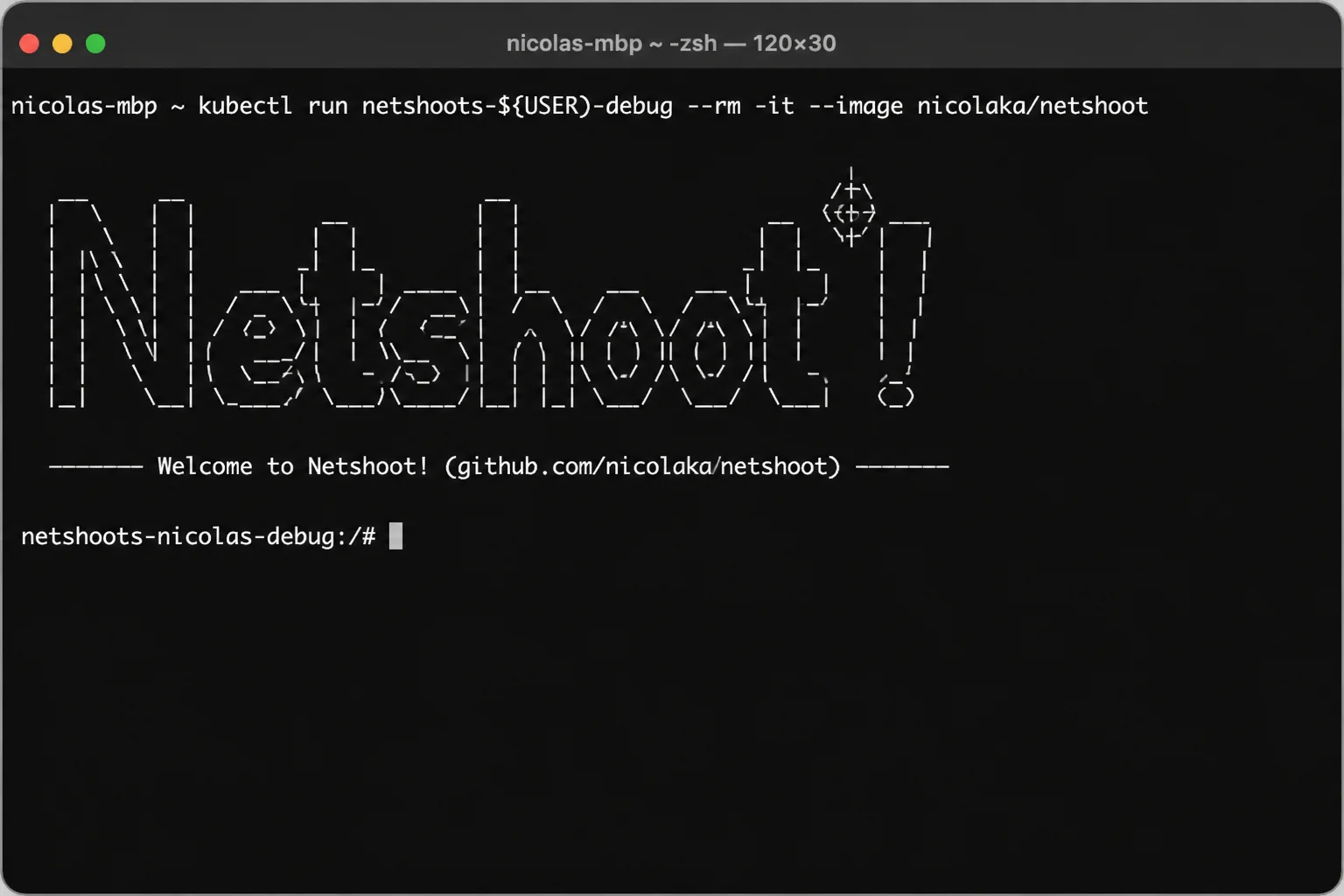The image size is (1344, 896).
Task: Click the 'github.com/nicolaka/netshoot' URL
Action: pyautogui.click(x=641, y=466)
